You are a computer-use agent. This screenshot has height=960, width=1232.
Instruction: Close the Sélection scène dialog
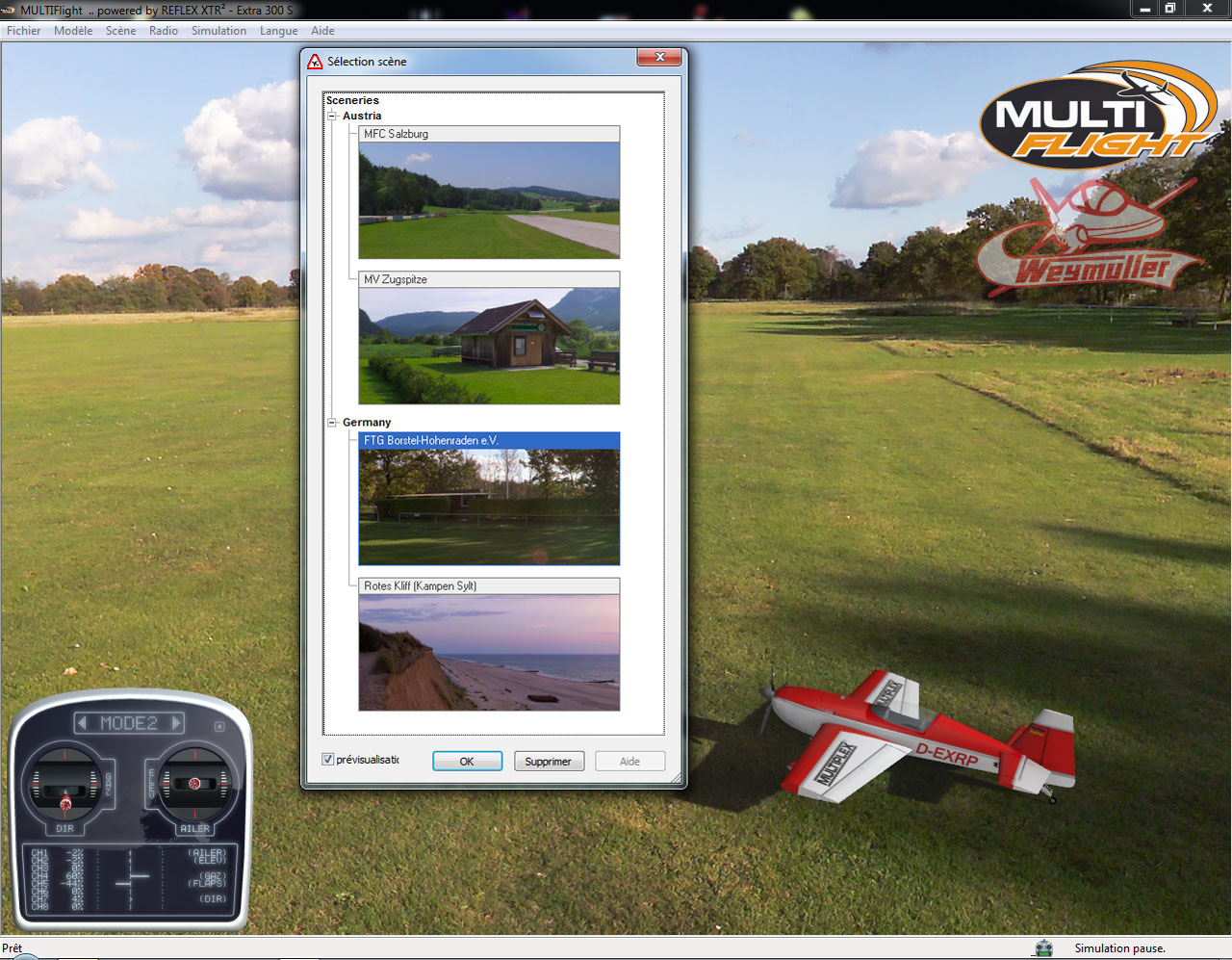point(659,57)
